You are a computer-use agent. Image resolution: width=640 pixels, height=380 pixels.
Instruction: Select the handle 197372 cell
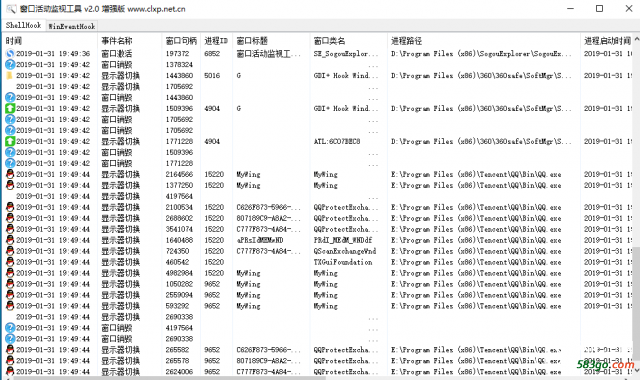(177, 53)
